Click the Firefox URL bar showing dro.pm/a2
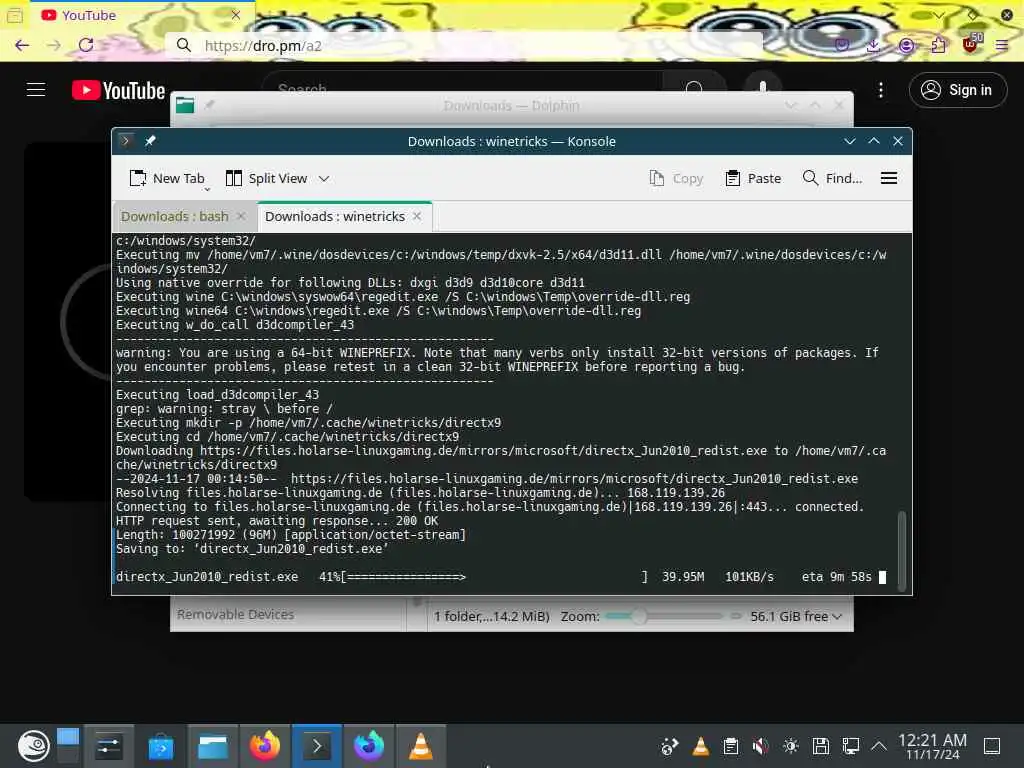Image resolution: width=1024 pixels, height=768 pixels. tap(464, 45)
